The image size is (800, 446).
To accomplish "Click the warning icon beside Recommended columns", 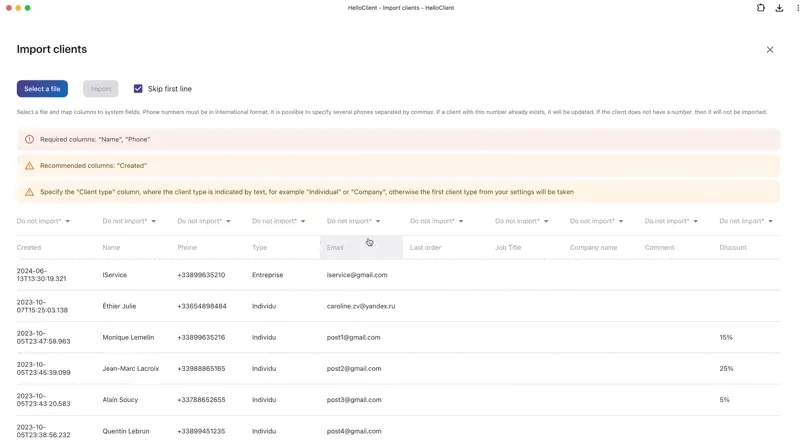I will 30,166.
